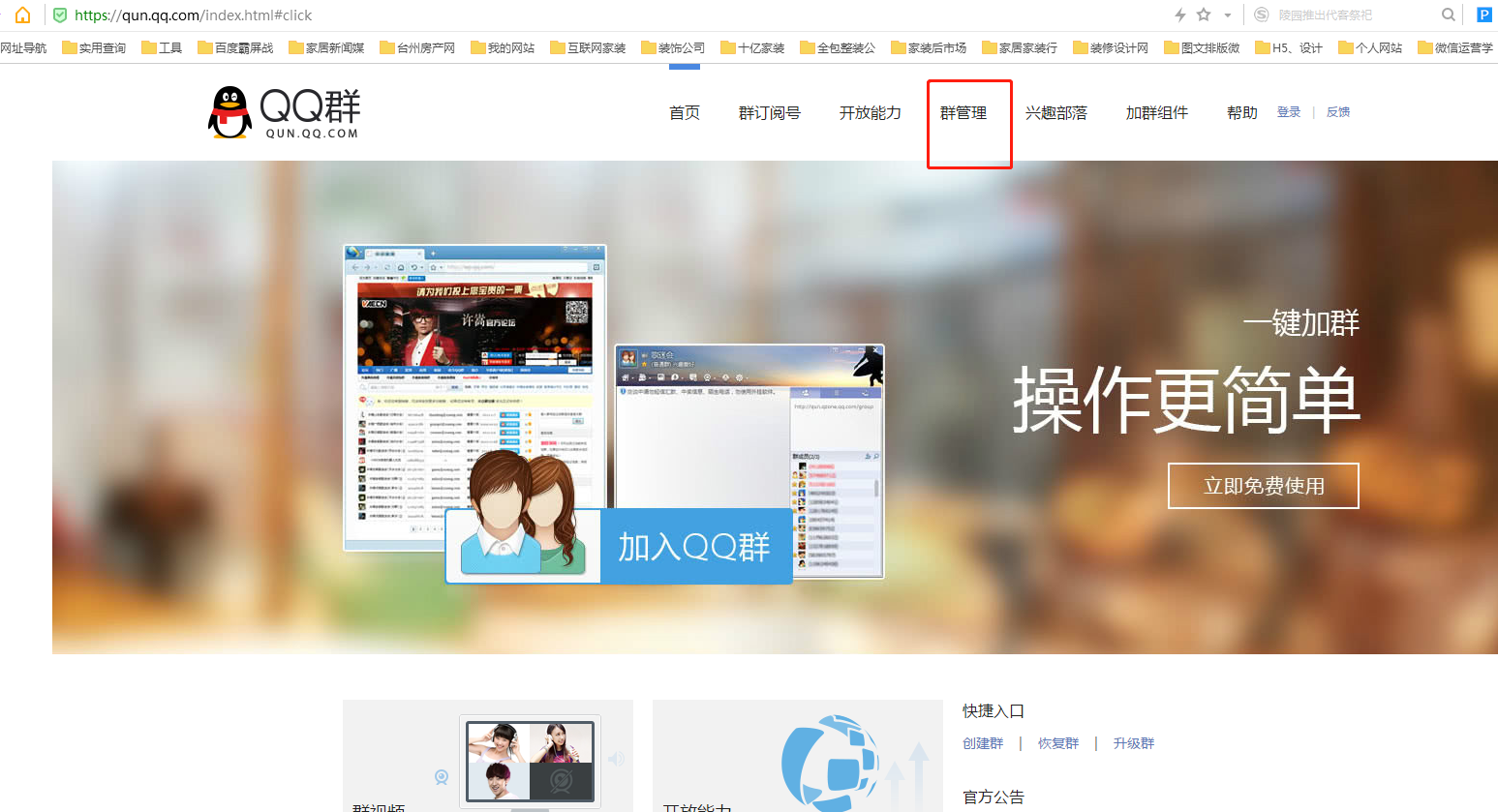Expand the arrow next to the star
The width and height of the screenshot is (1498, 812).
[1227, 15]
